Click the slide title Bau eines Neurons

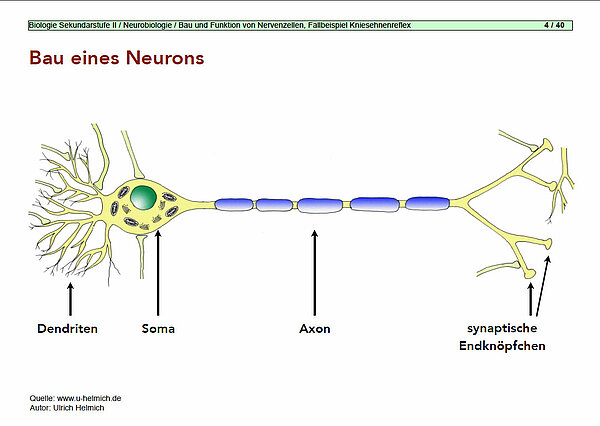coord(117,59)
